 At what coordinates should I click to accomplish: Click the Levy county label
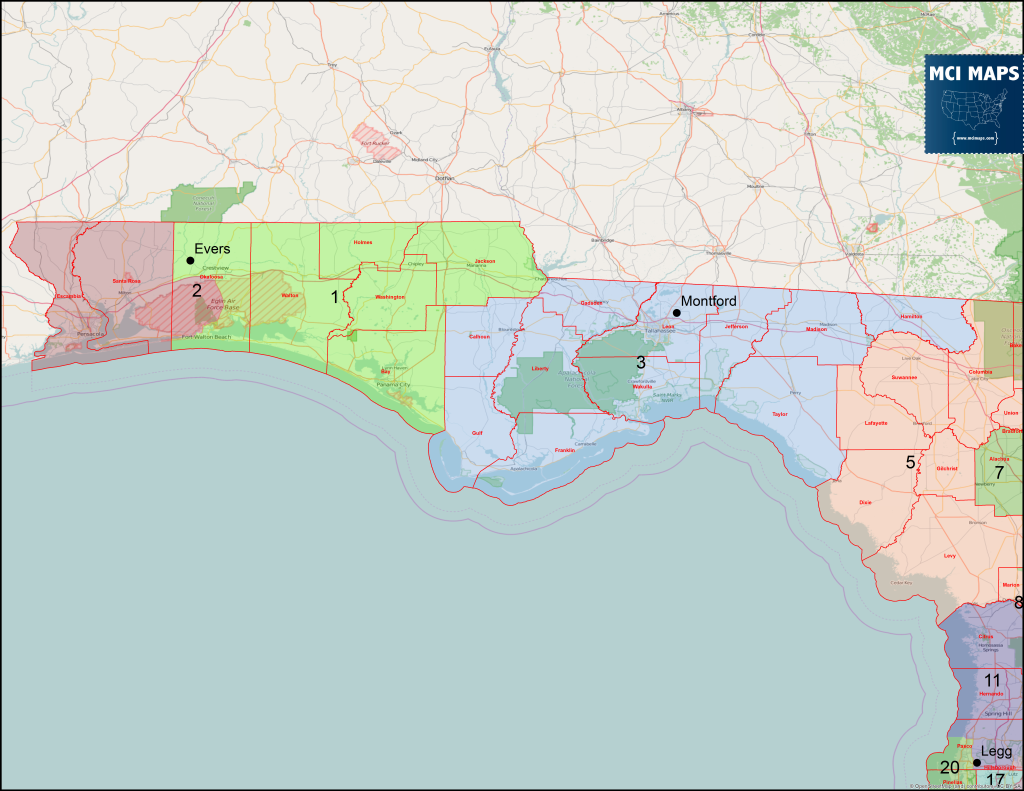click(950, 556)
